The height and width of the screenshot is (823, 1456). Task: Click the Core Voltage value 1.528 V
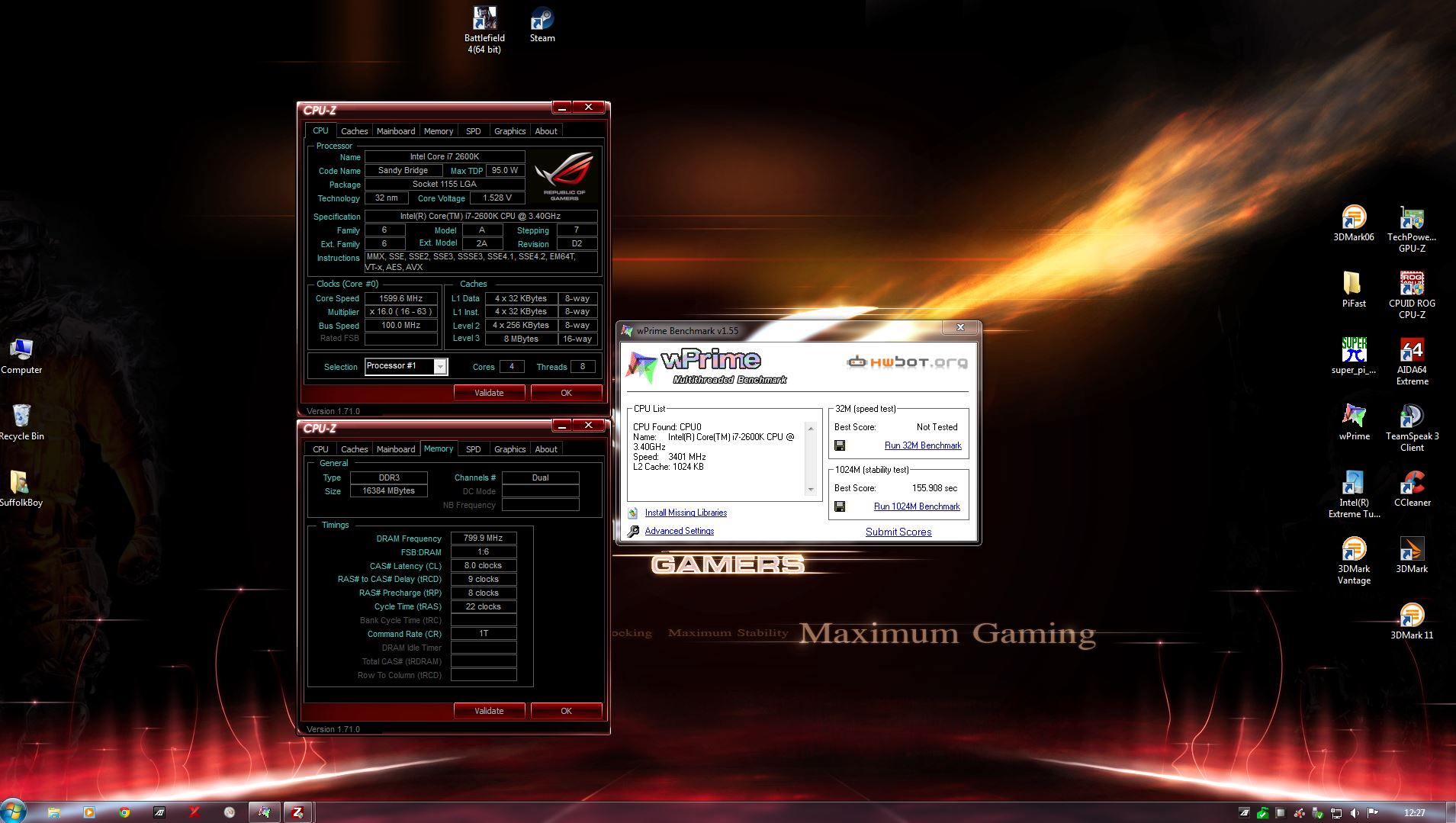click(497, 198)
